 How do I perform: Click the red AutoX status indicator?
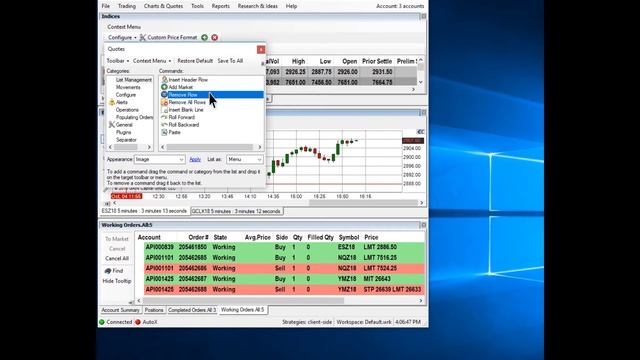[138, 322]
